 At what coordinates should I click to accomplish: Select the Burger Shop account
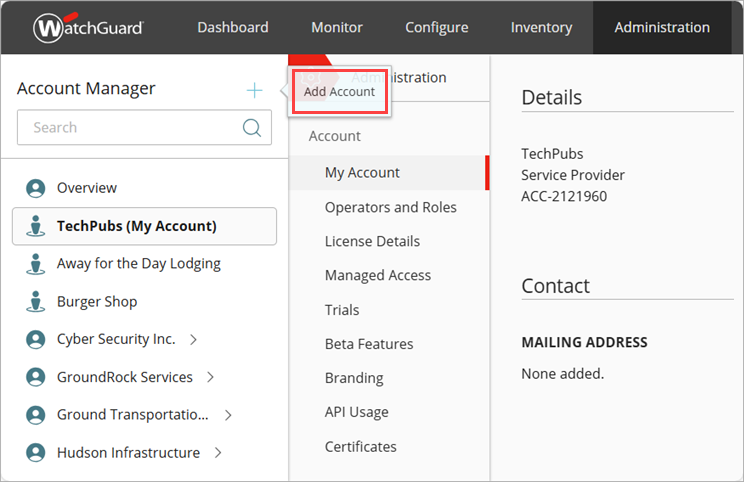coord(97,302)
